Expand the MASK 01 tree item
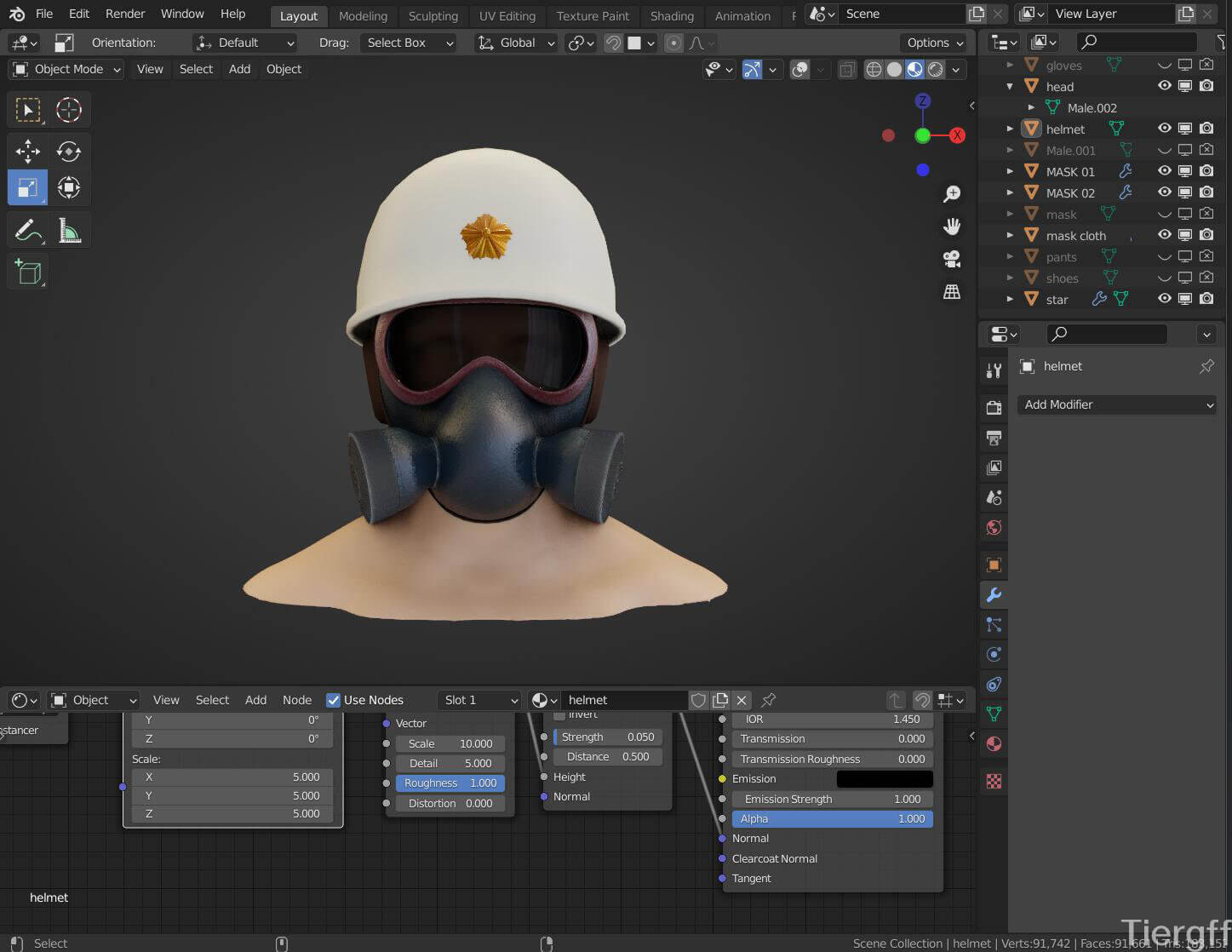This screenshot has width=1232, height=952. tap(1010, 171)
